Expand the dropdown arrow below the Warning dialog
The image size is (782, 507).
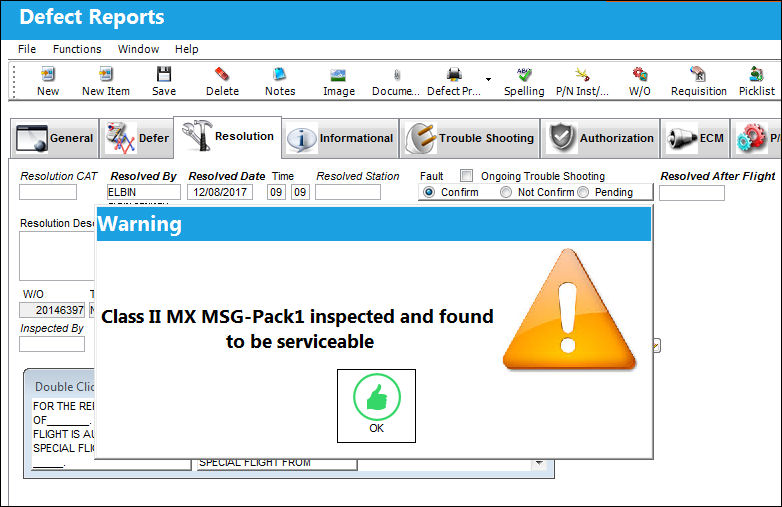pyautogui.click(x=539, y=464)
